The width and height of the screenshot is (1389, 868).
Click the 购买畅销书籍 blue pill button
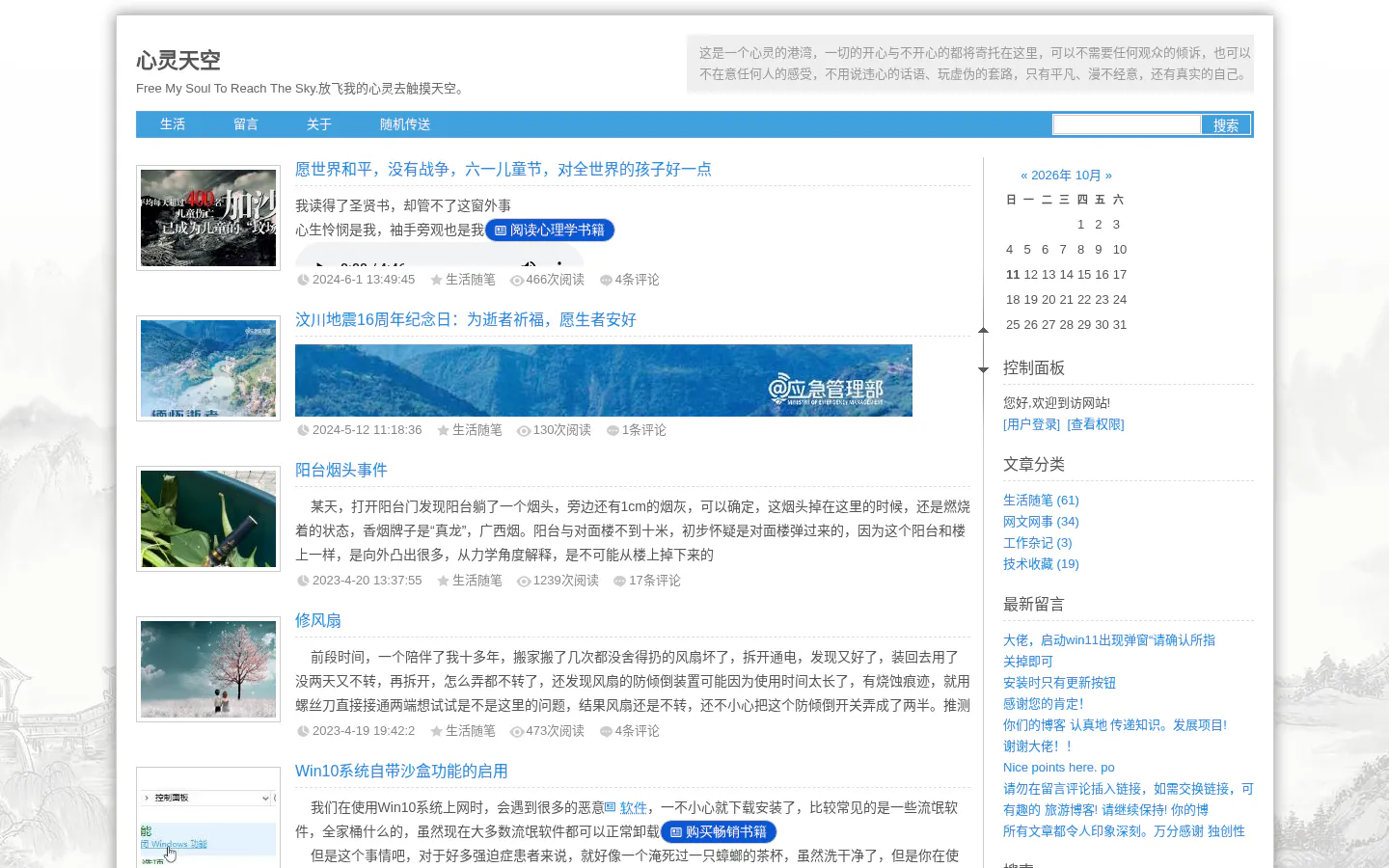(719, 832)
